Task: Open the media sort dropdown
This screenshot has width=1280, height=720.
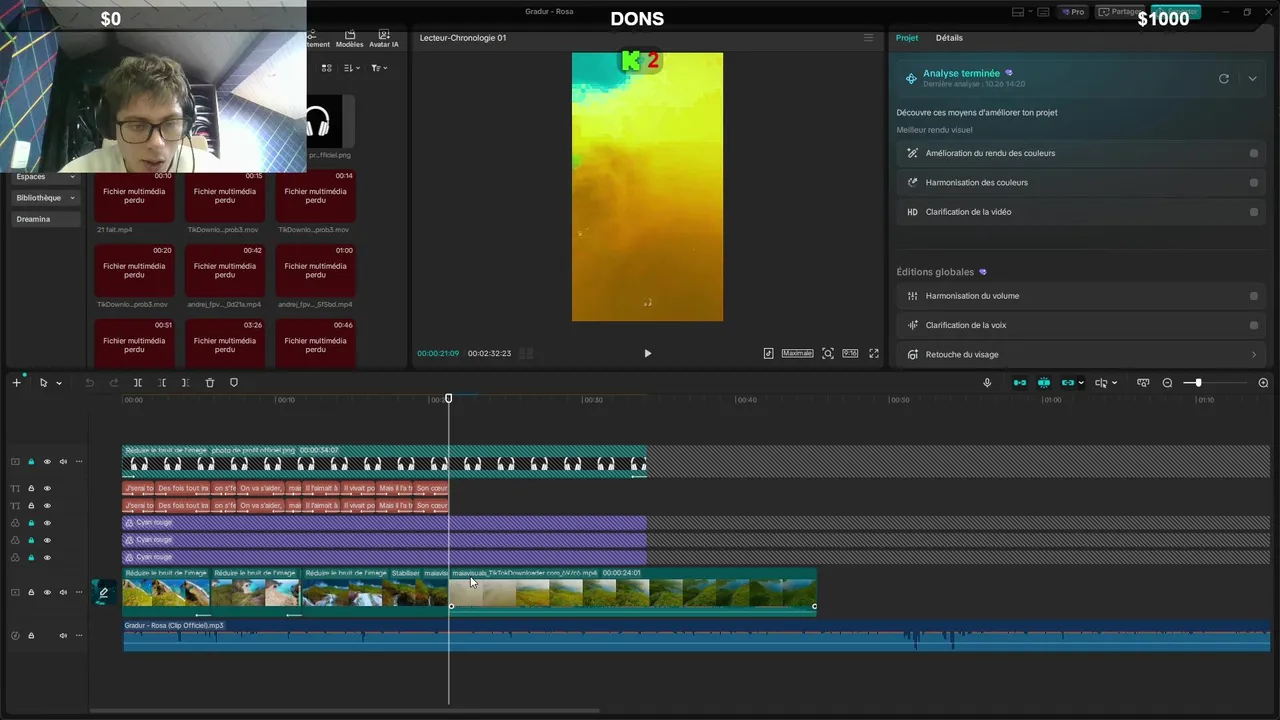Action: [x=351, y=68]
